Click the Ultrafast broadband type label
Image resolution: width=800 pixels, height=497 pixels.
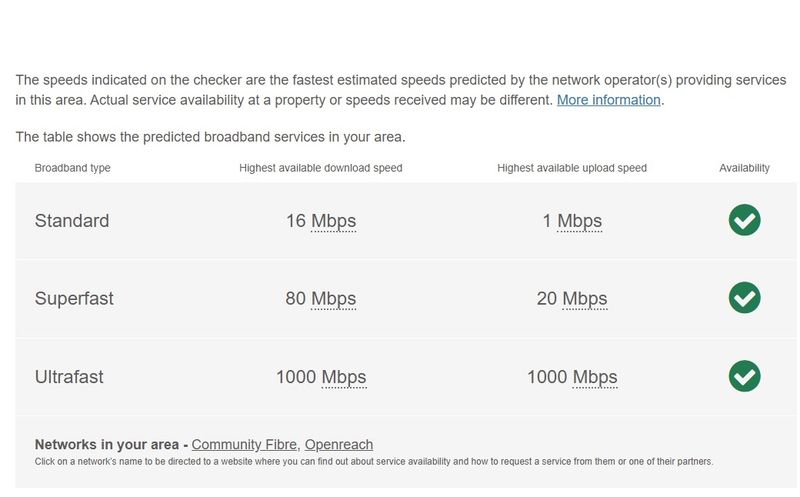click(x=69, y=377)
